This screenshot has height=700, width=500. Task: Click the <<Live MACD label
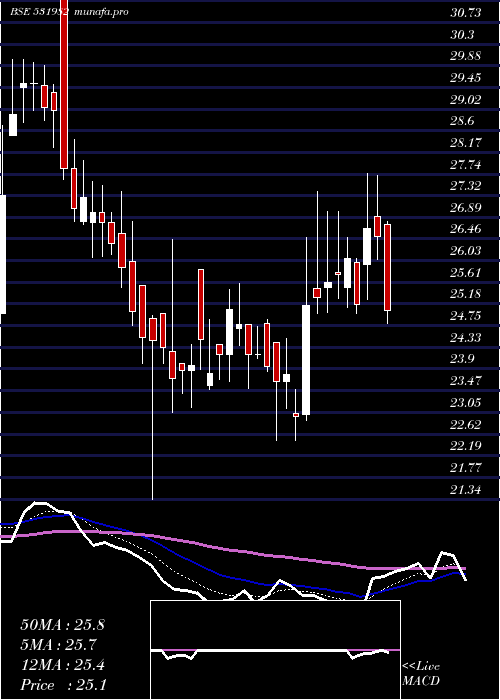(421, 673)
